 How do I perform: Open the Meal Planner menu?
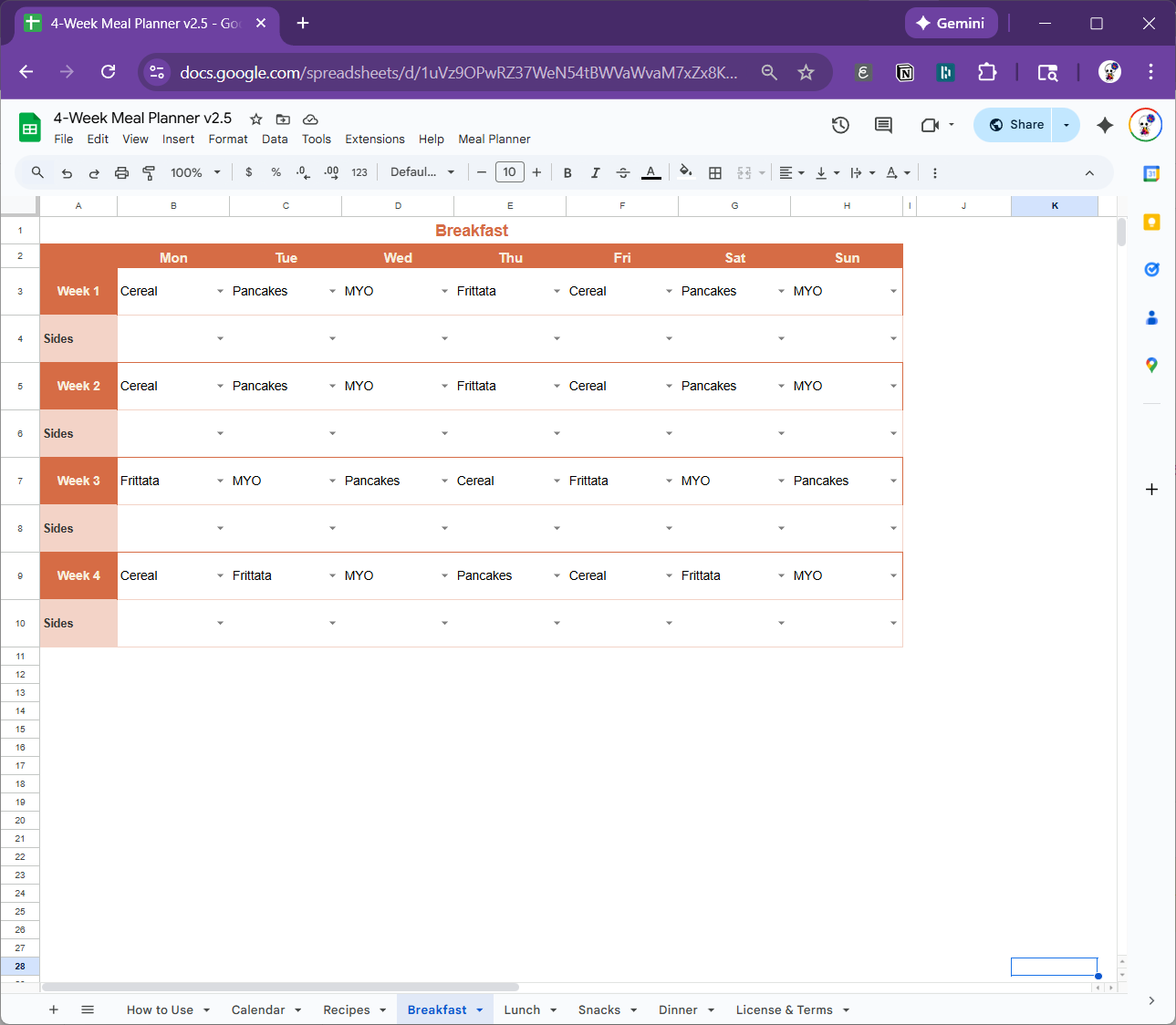click(x=494, y=140)
